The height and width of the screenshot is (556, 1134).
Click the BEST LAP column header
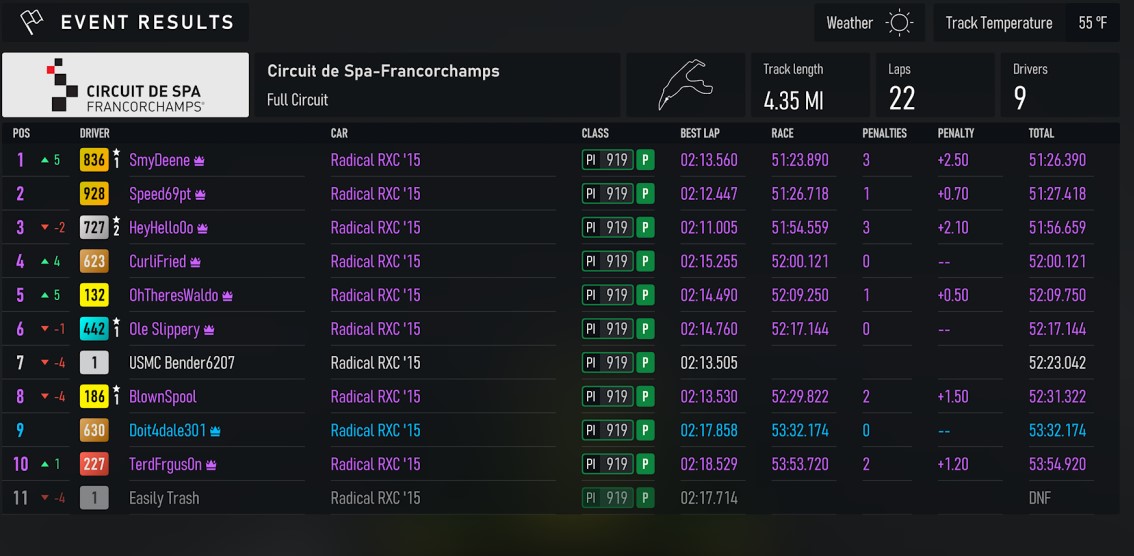[x=700, y=133]
